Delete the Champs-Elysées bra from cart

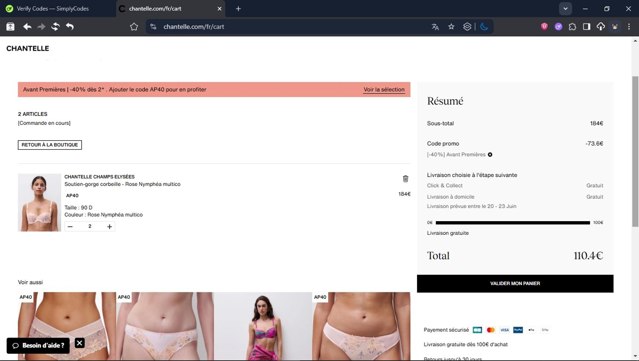(405, 179)
